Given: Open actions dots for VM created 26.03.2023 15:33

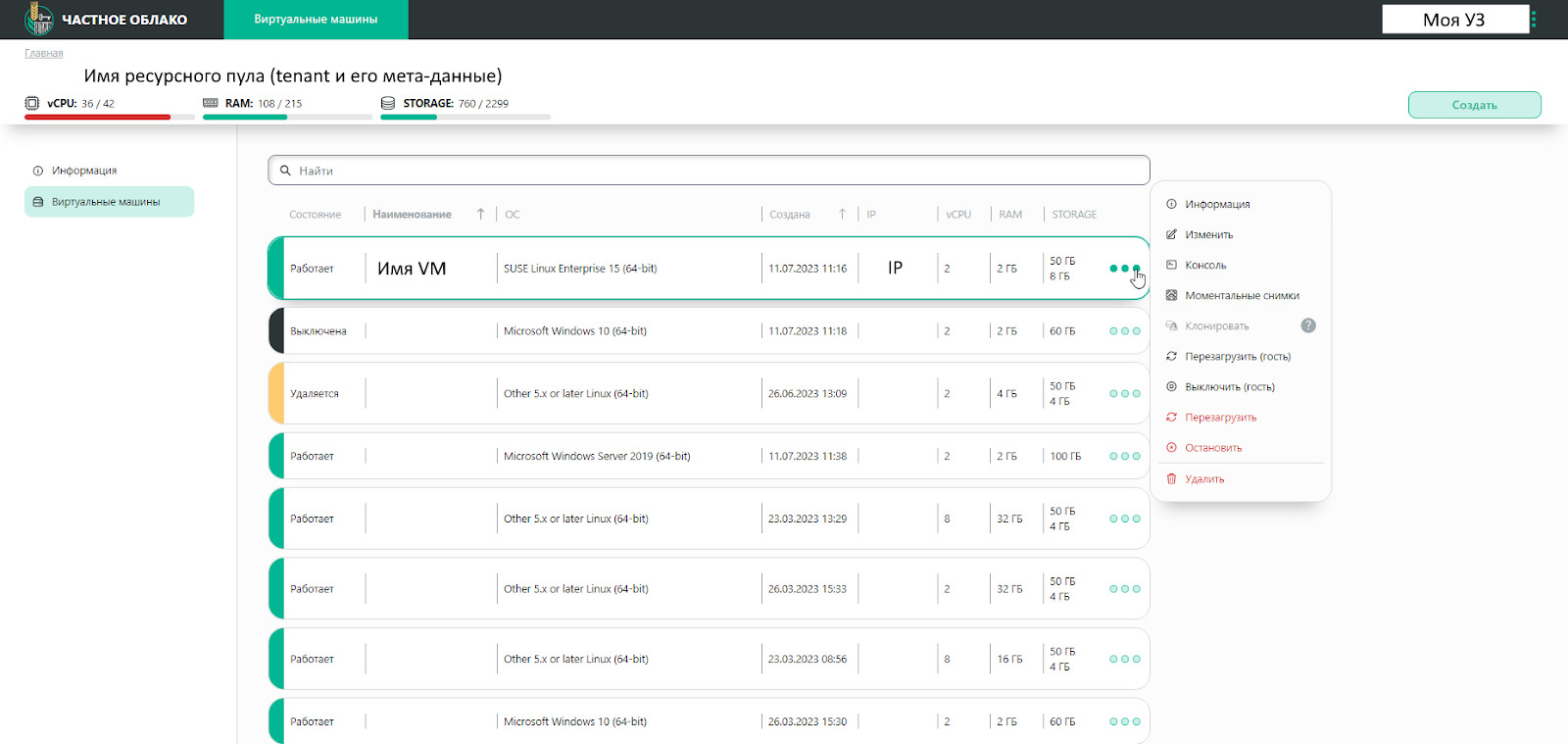Looking at the screenshot, I should coord(1125,588).
